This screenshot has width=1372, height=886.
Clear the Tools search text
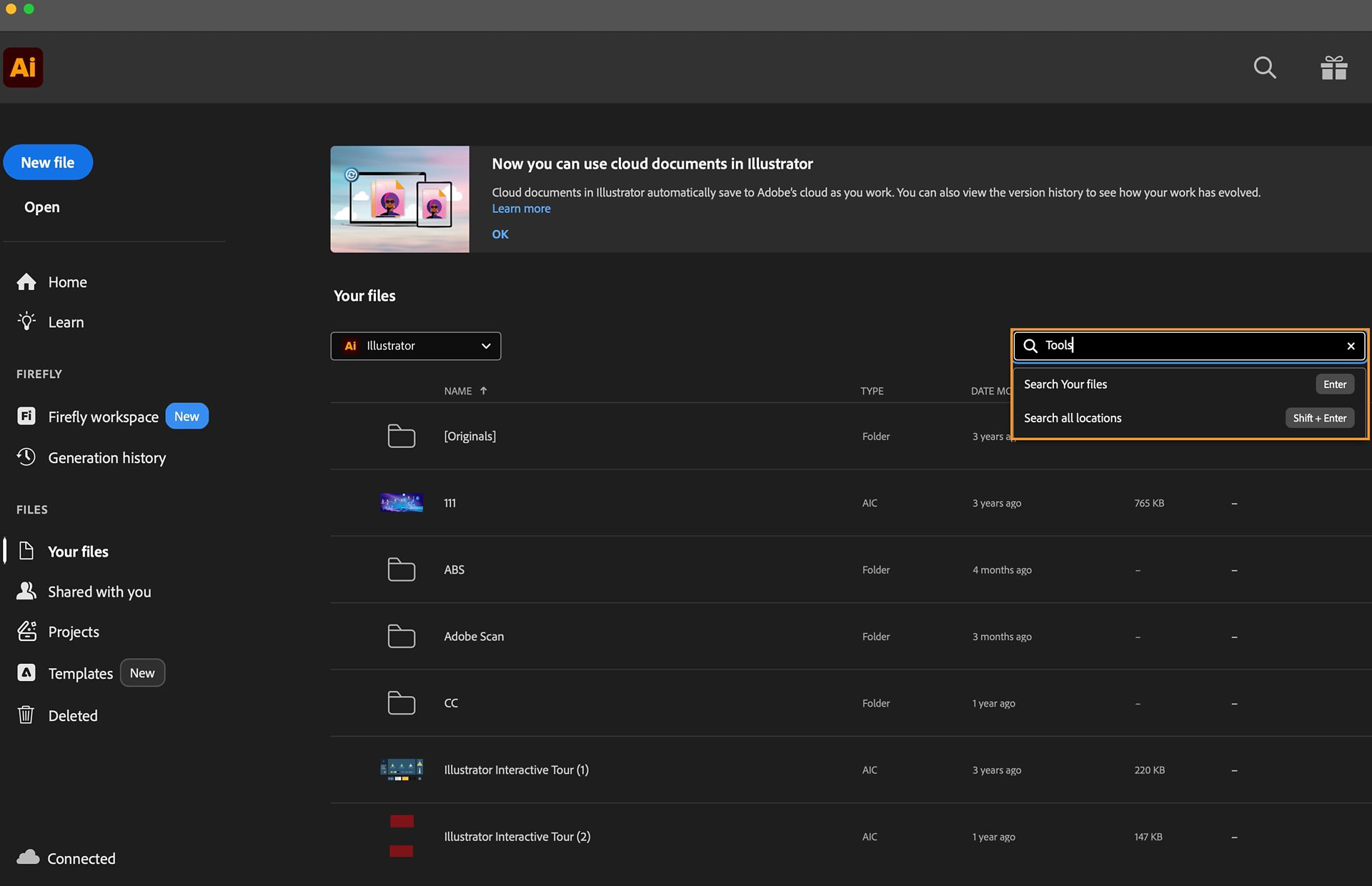[x=1351, y=346]
